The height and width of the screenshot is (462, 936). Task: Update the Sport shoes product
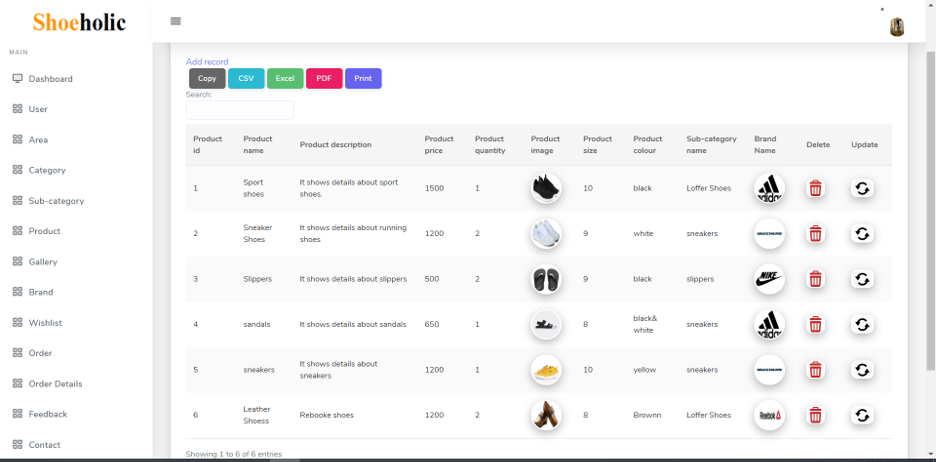click(862, 189)
